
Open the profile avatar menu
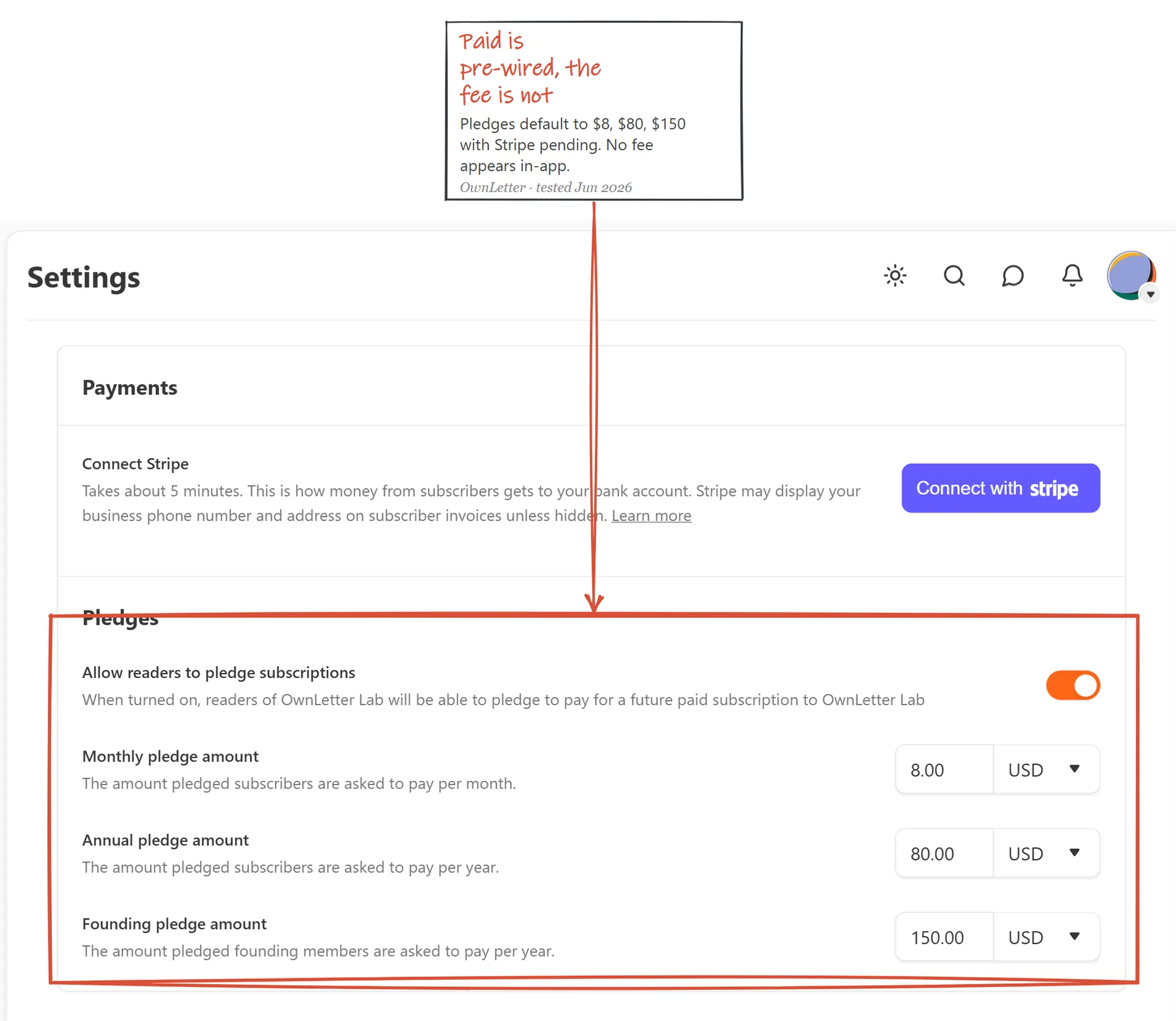1131,276
